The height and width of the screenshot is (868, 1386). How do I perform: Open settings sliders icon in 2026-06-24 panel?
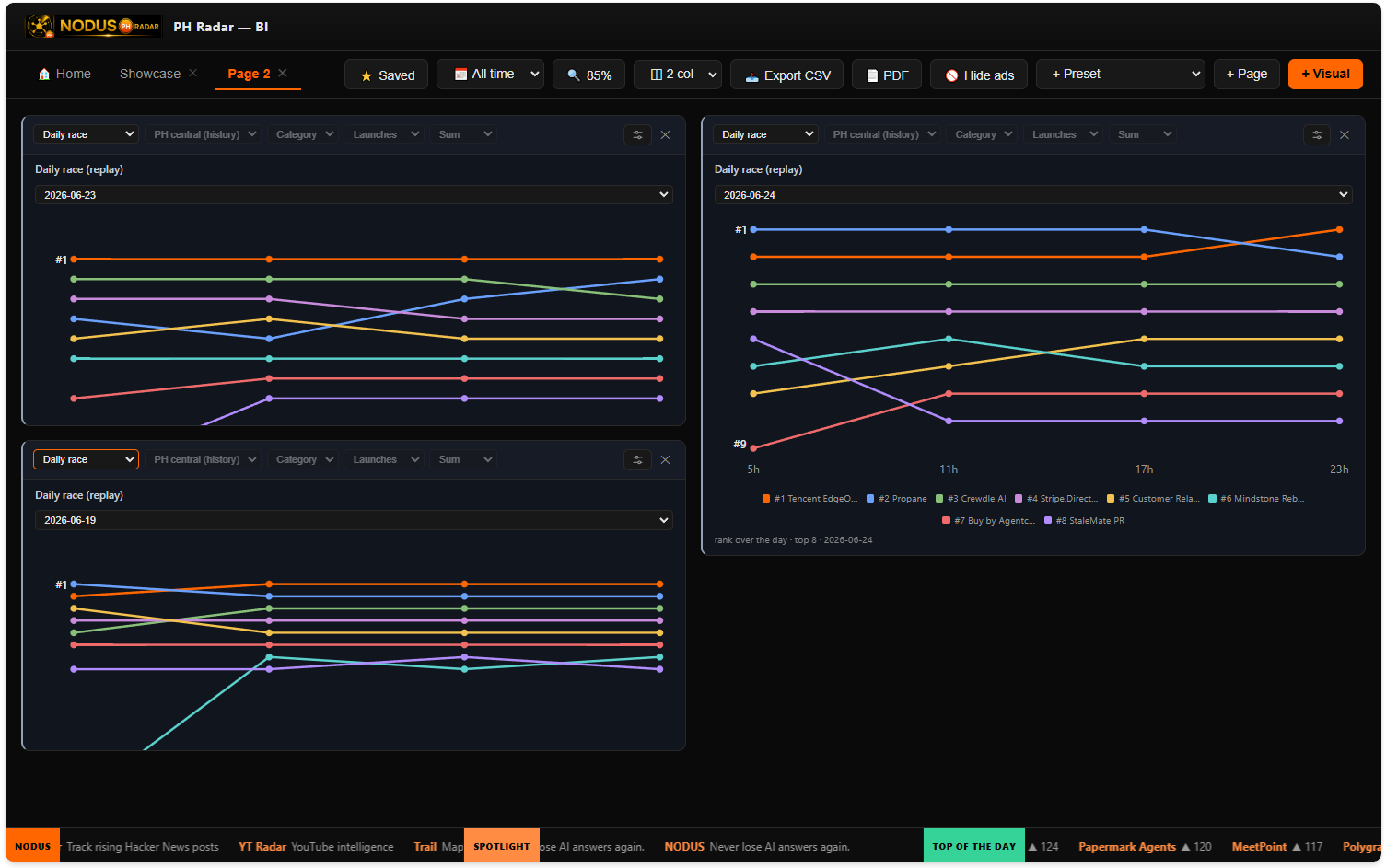click(1317, 135)
